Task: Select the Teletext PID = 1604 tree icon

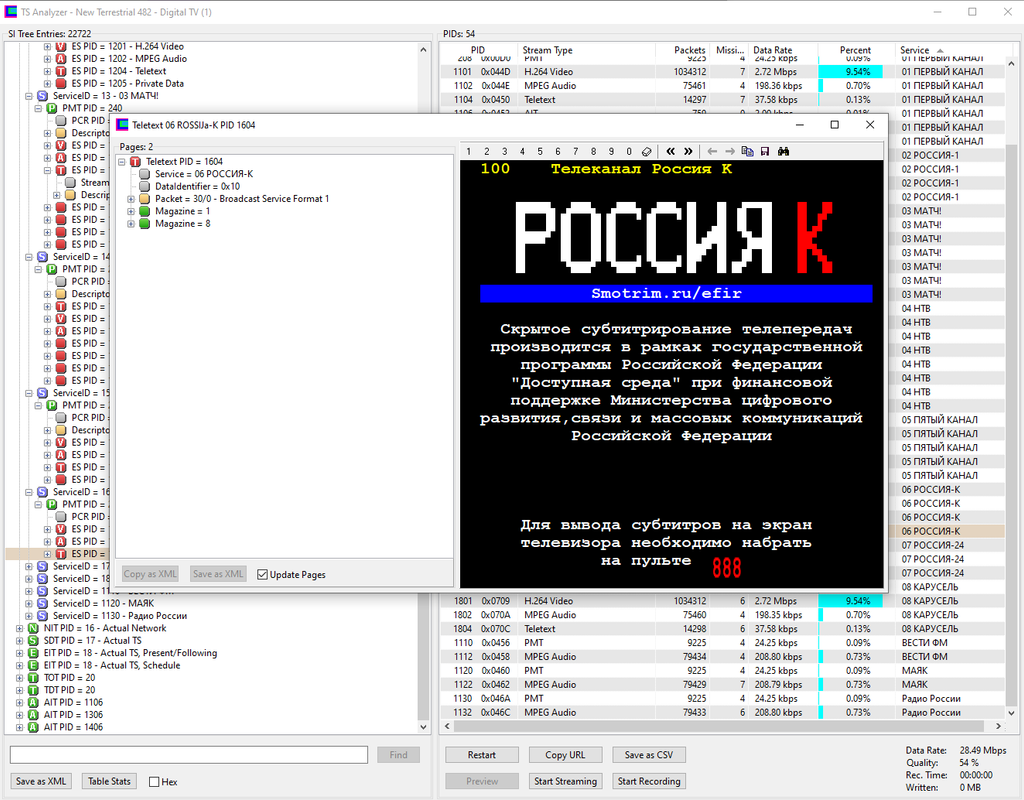Action: 135,162
